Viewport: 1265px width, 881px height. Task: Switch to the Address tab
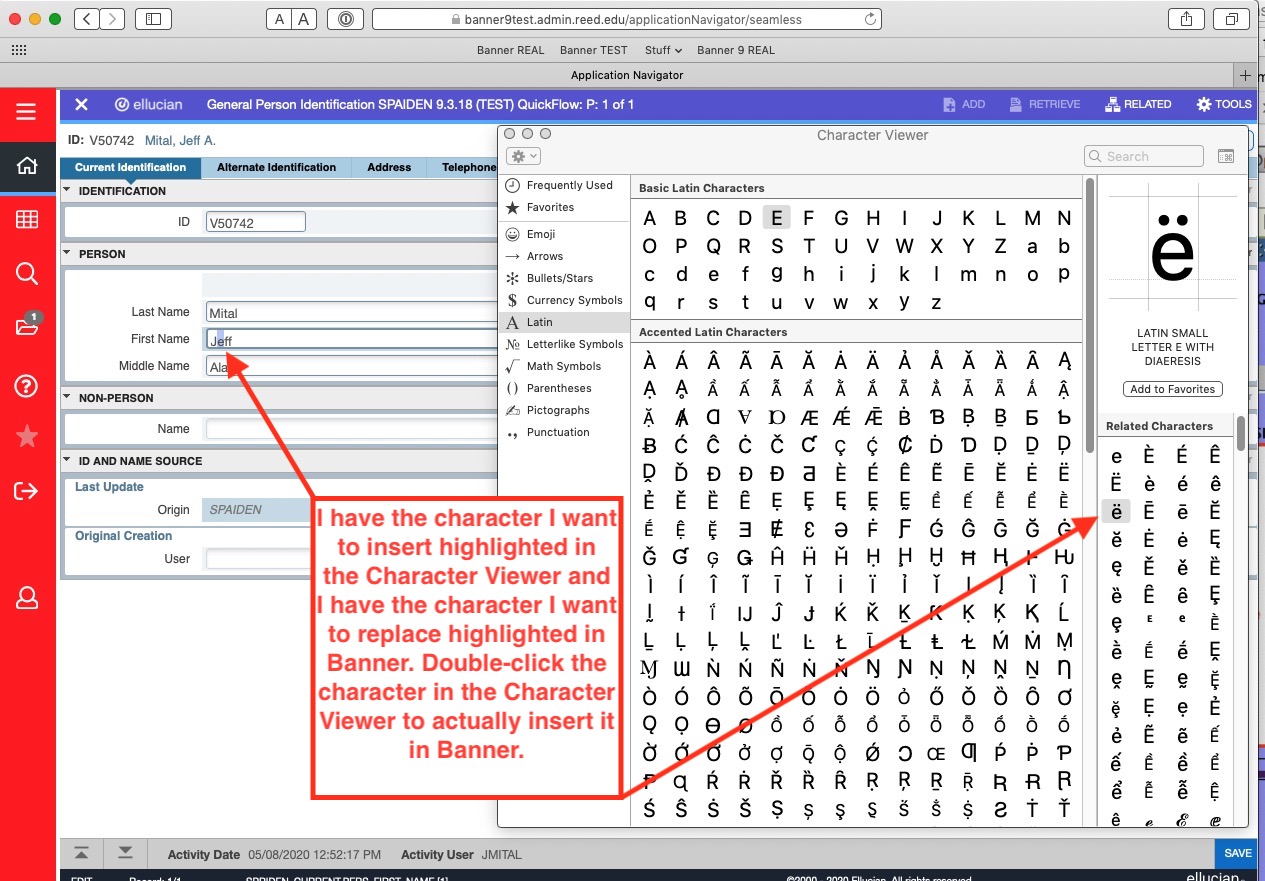[389, 168]
